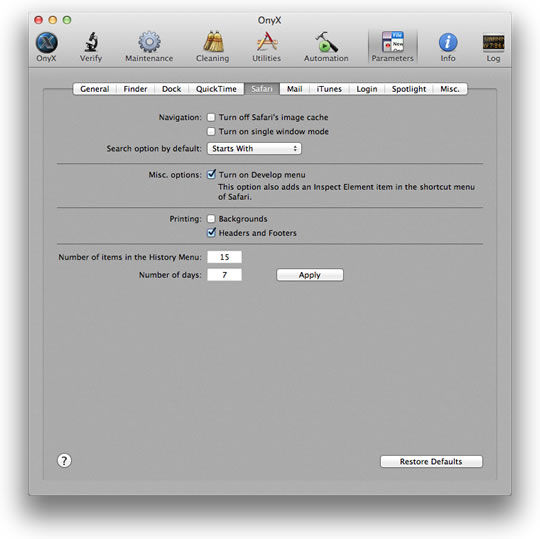Zoom OnyX window with green button
This screenshot has height=539, width=540.
pos(67,20)
